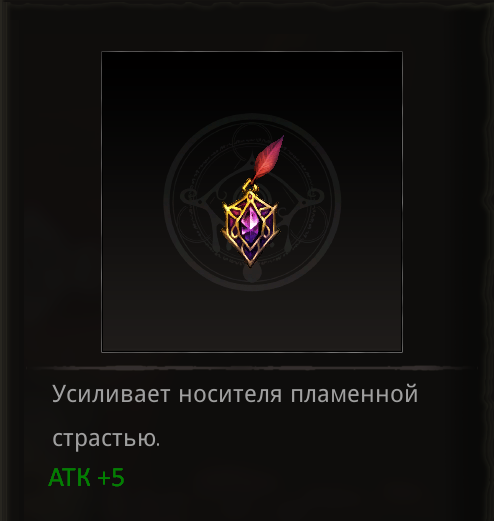Click the gold loop linking feather and amulet

point(250,184)
